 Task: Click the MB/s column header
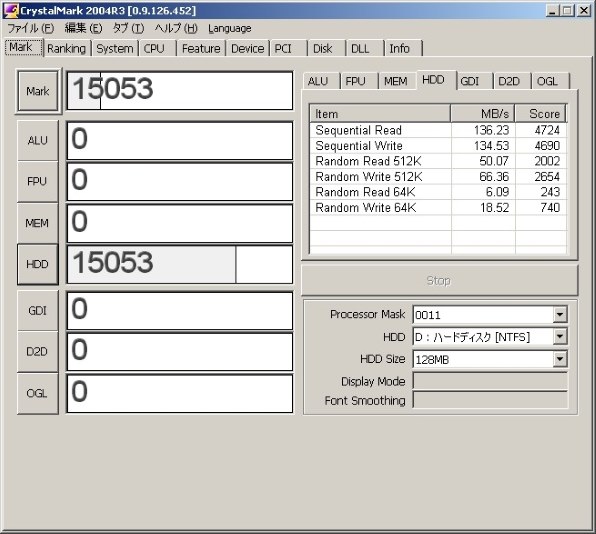tap(483, 114)
